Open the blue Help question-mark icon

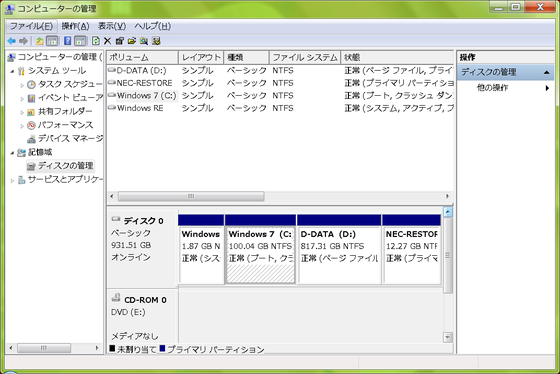click(x=68, y=41)
